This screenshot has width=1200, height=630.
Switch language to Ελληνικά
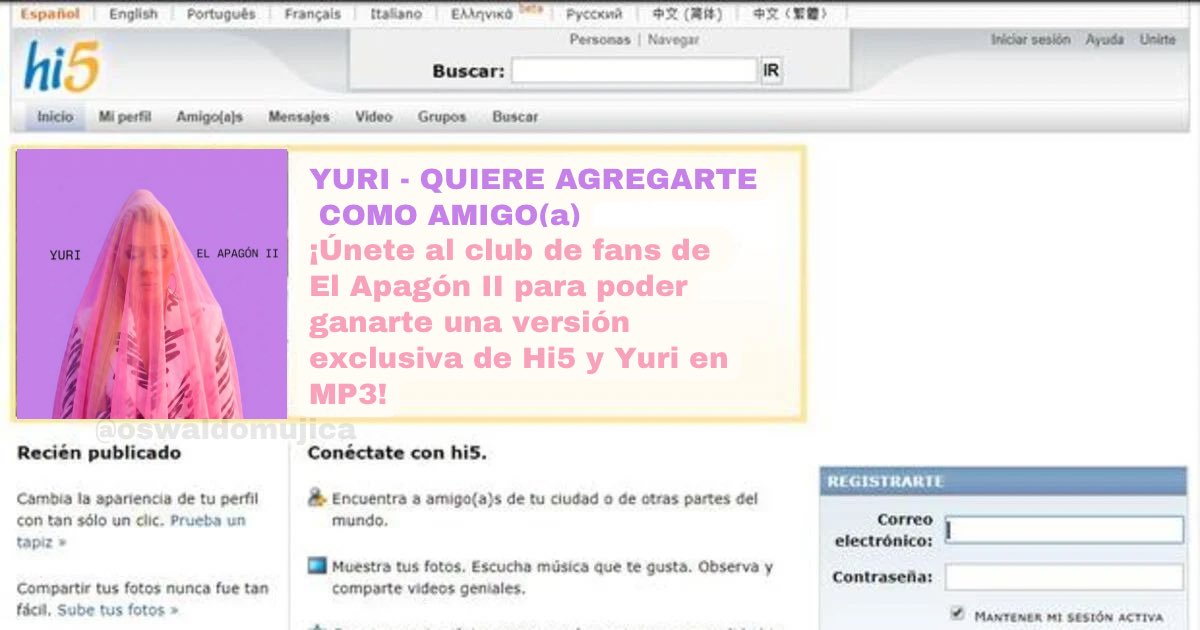click(482, 14)
